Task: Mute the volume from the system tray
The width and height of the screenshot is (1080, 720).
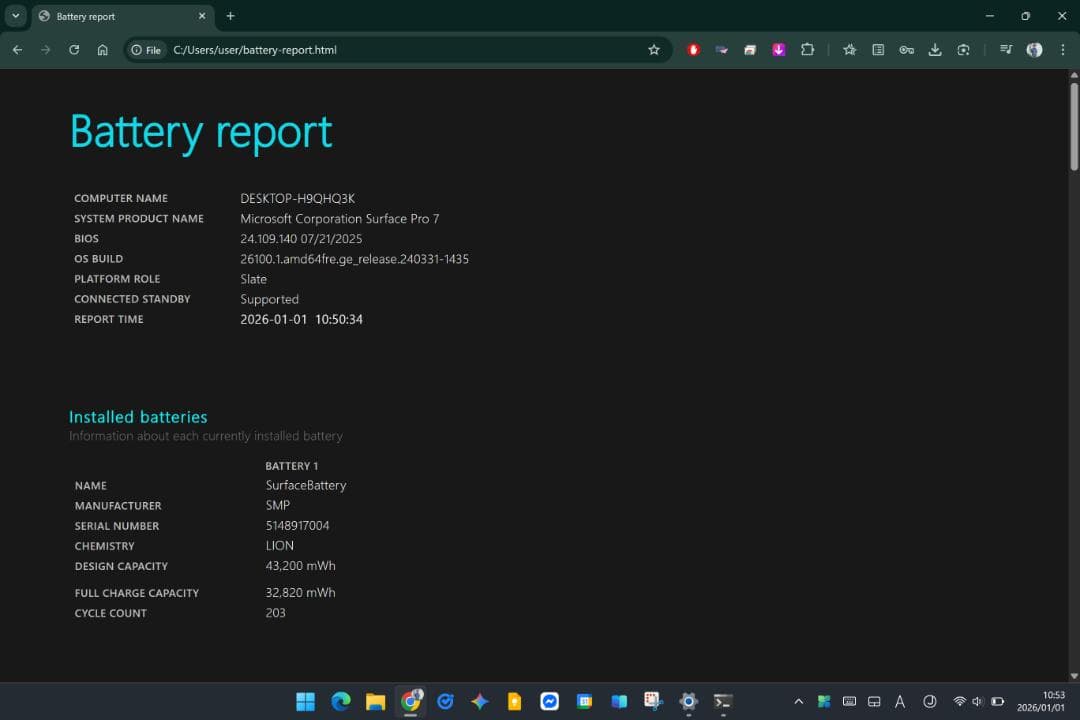Action: tap(977, 702)
